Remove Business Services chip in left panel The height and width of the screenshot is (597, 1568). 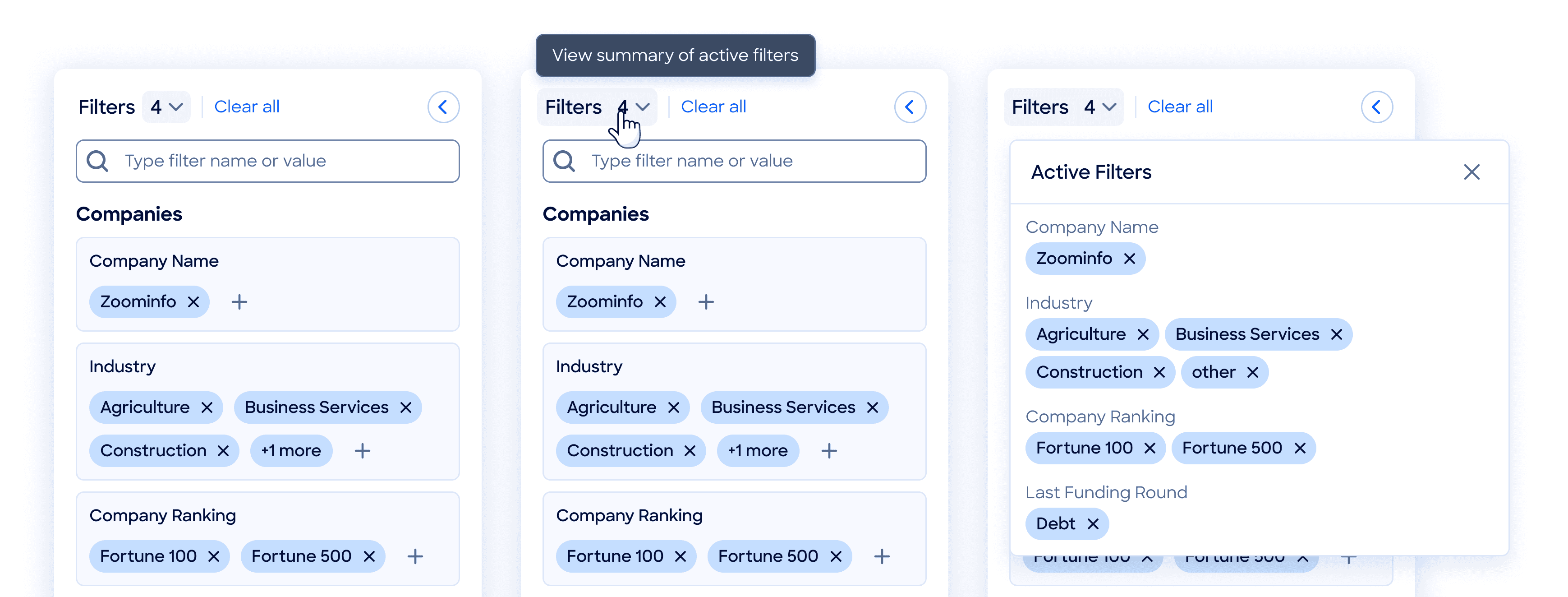(x=405, y=407)
